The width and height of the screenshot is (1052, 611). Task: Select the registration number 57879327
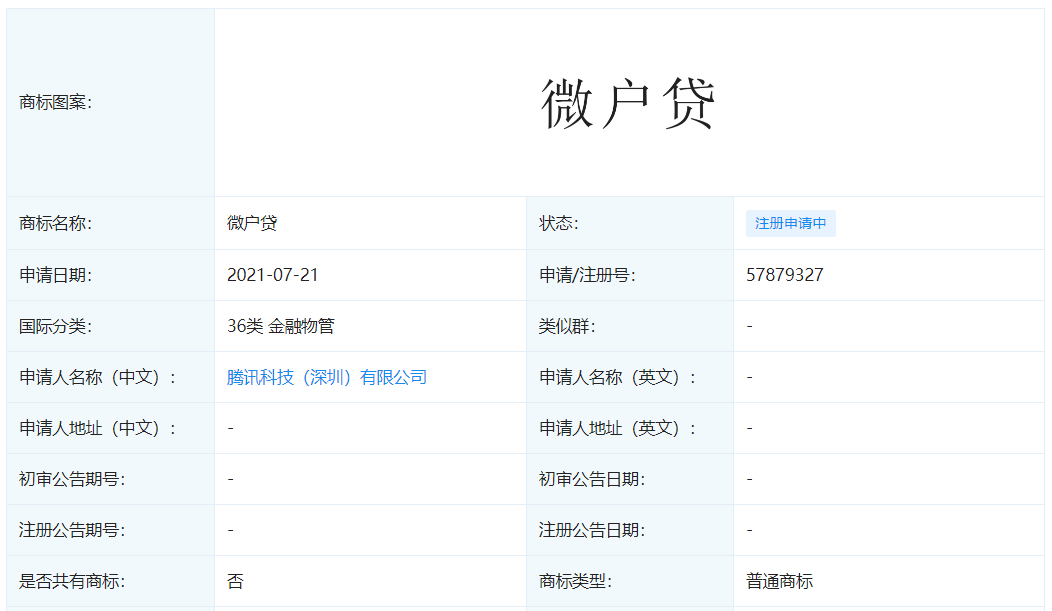(x=784, y=275)
